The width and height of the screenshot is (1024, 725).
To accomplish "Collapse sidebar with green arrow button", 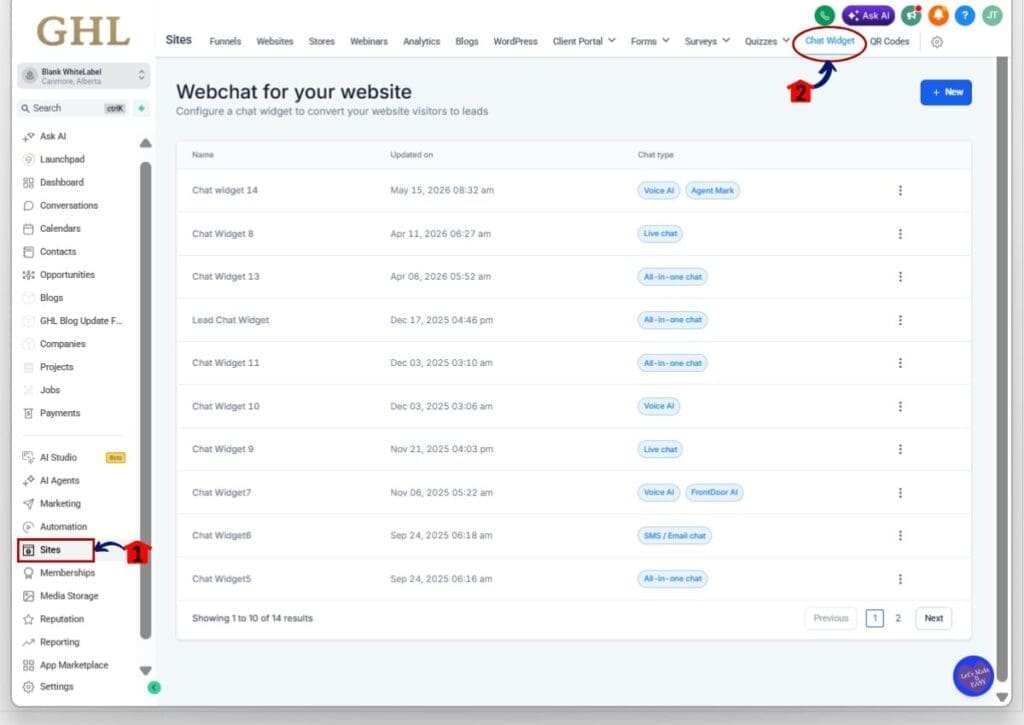I will point(154,687).
